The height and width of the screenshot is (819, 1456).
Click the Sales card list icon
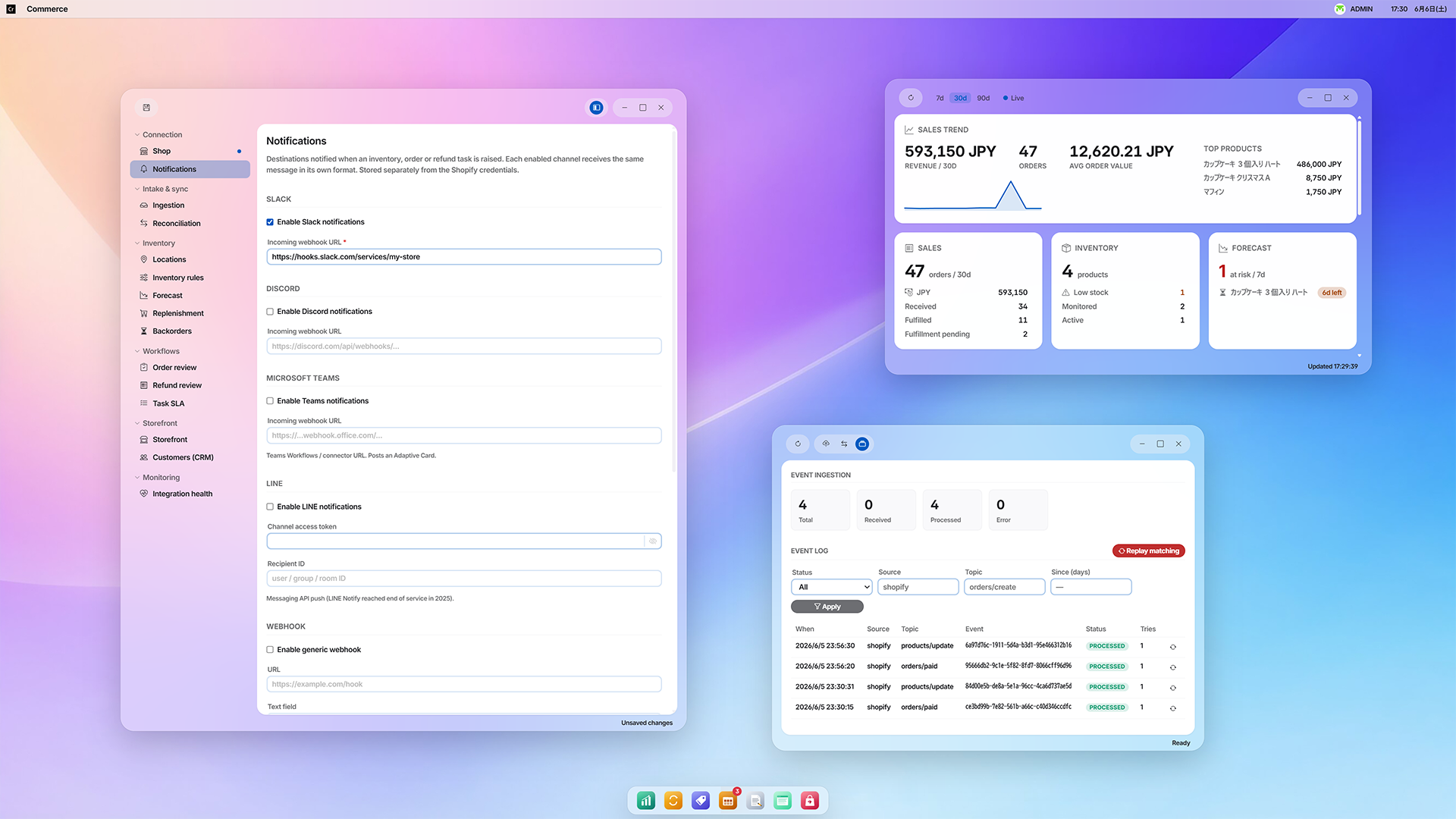909,248
